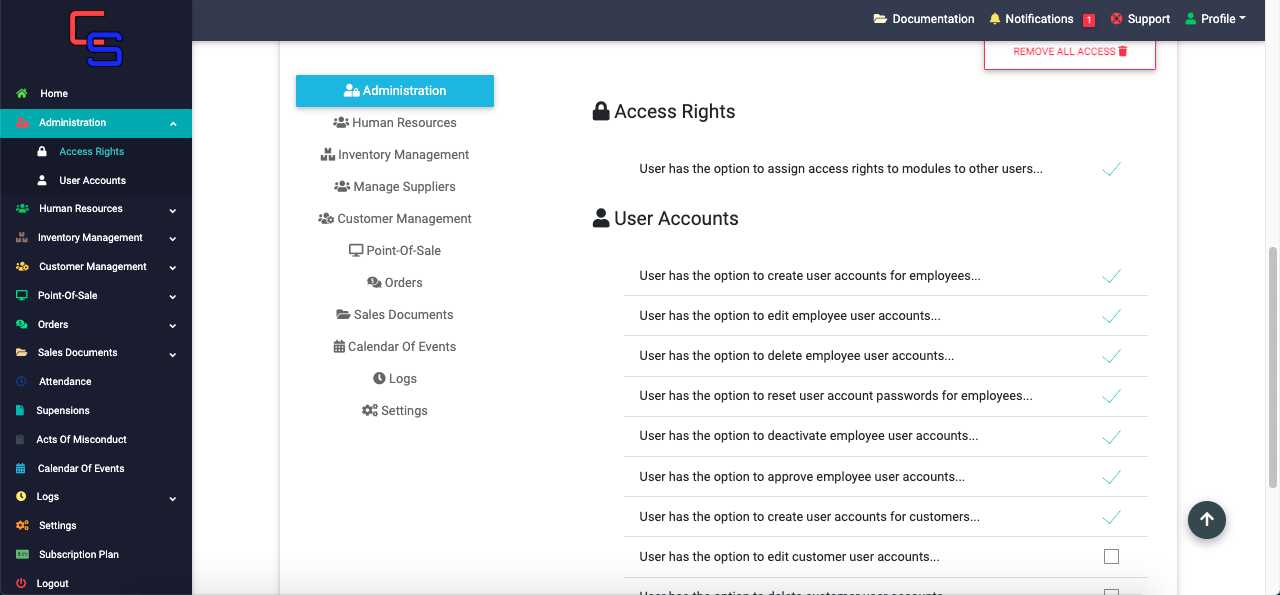This screenshot has width=1280, height=595.
Task: Switch to Sales Documents module tab
Action: pyautogui.click(x=395, y=315)
